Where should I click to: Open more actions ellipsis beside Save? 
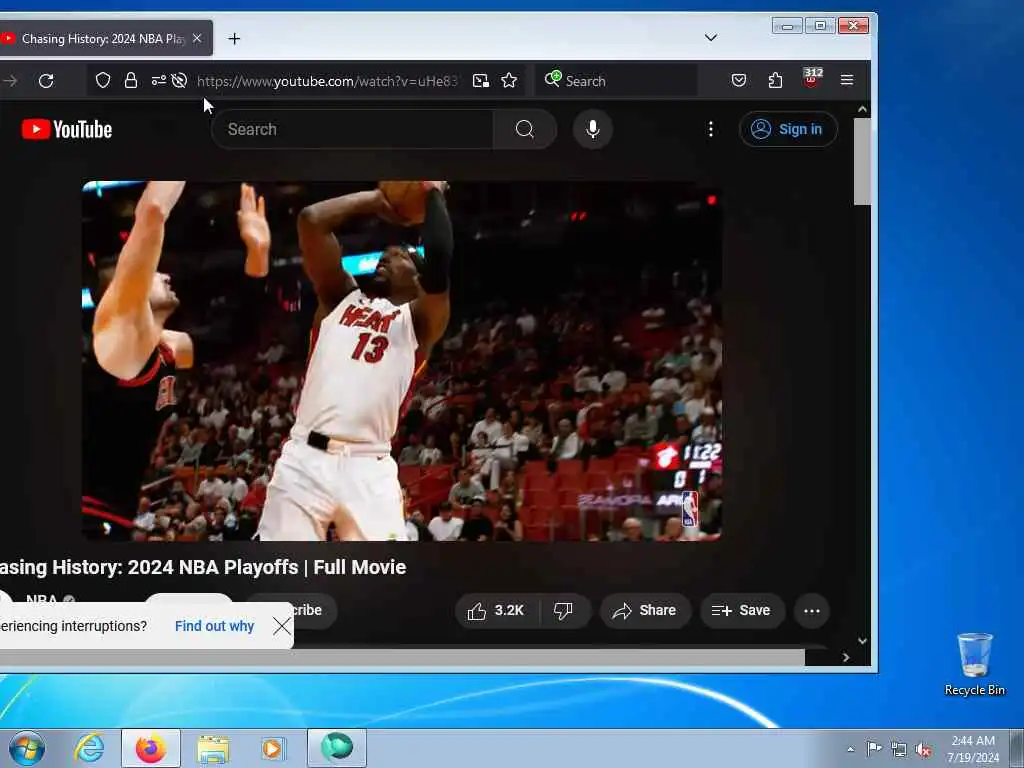click(x=812, y=611)
